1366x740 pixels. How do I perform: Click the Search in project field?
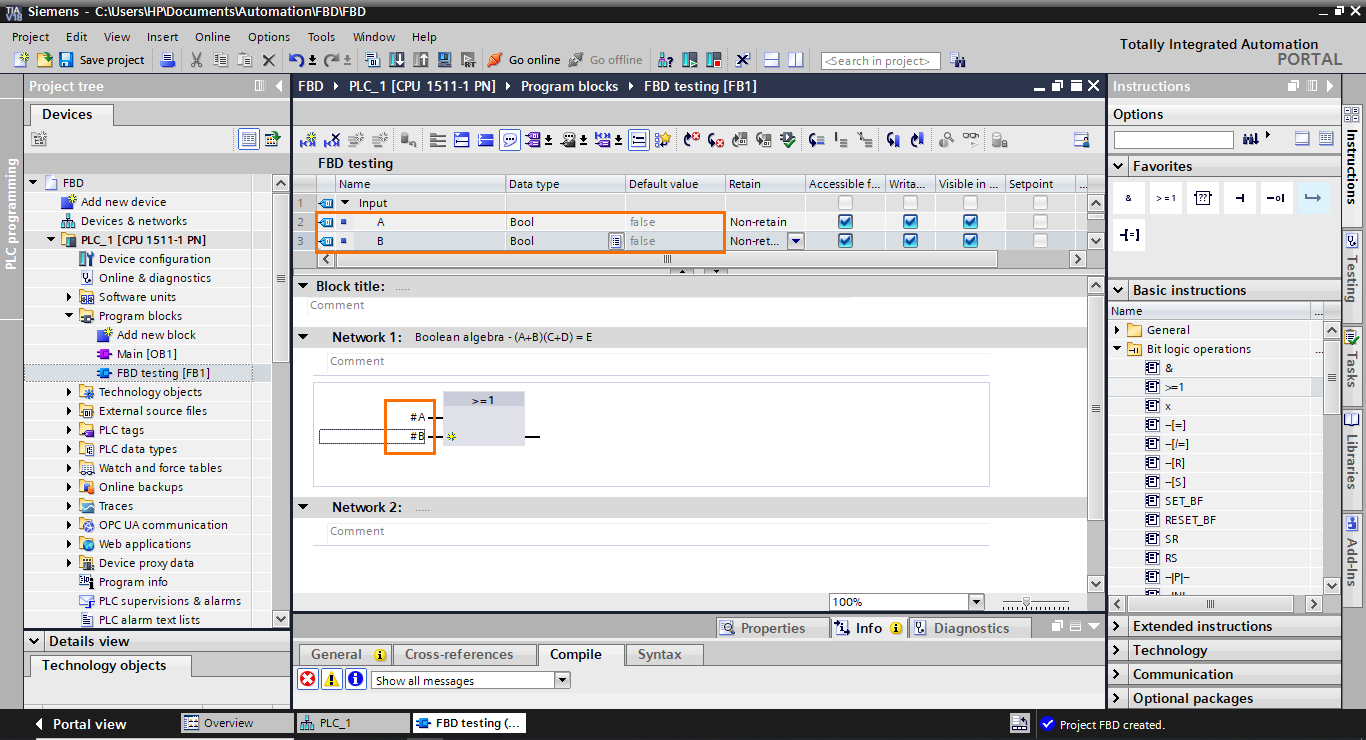(x=880, y=60)
